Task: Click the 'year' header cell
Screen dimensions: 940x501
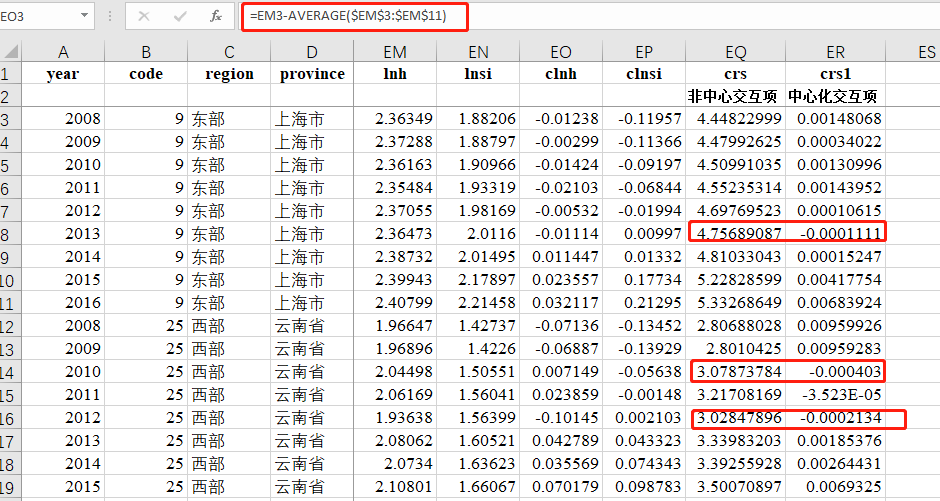Action: (63, 73)
